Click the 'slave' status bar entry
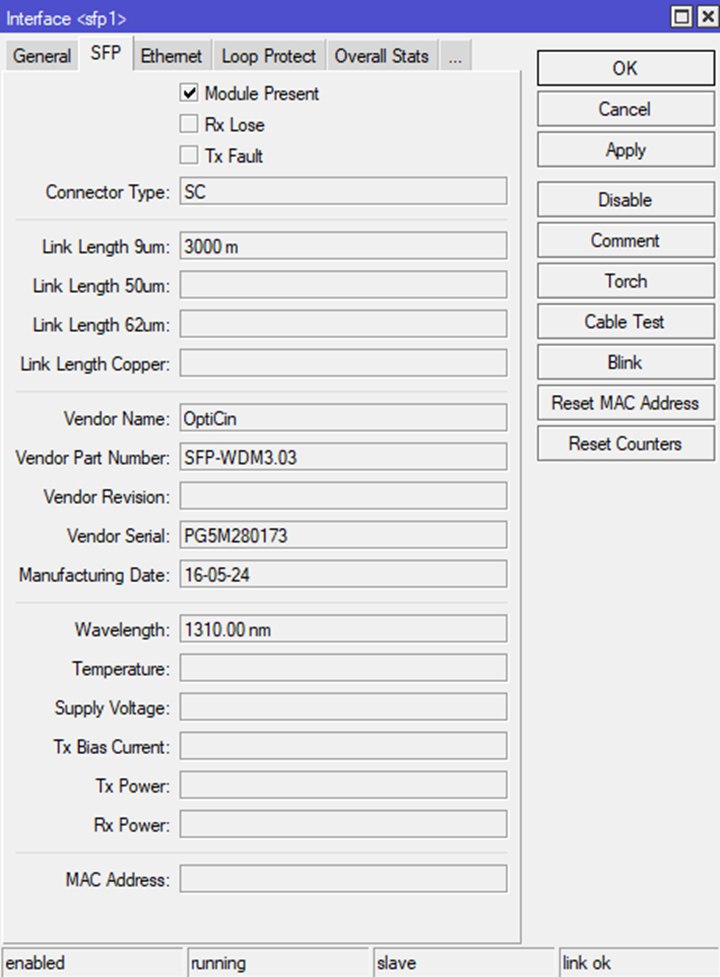This screenshot has width=720, height=977. [x=463, y=963]
